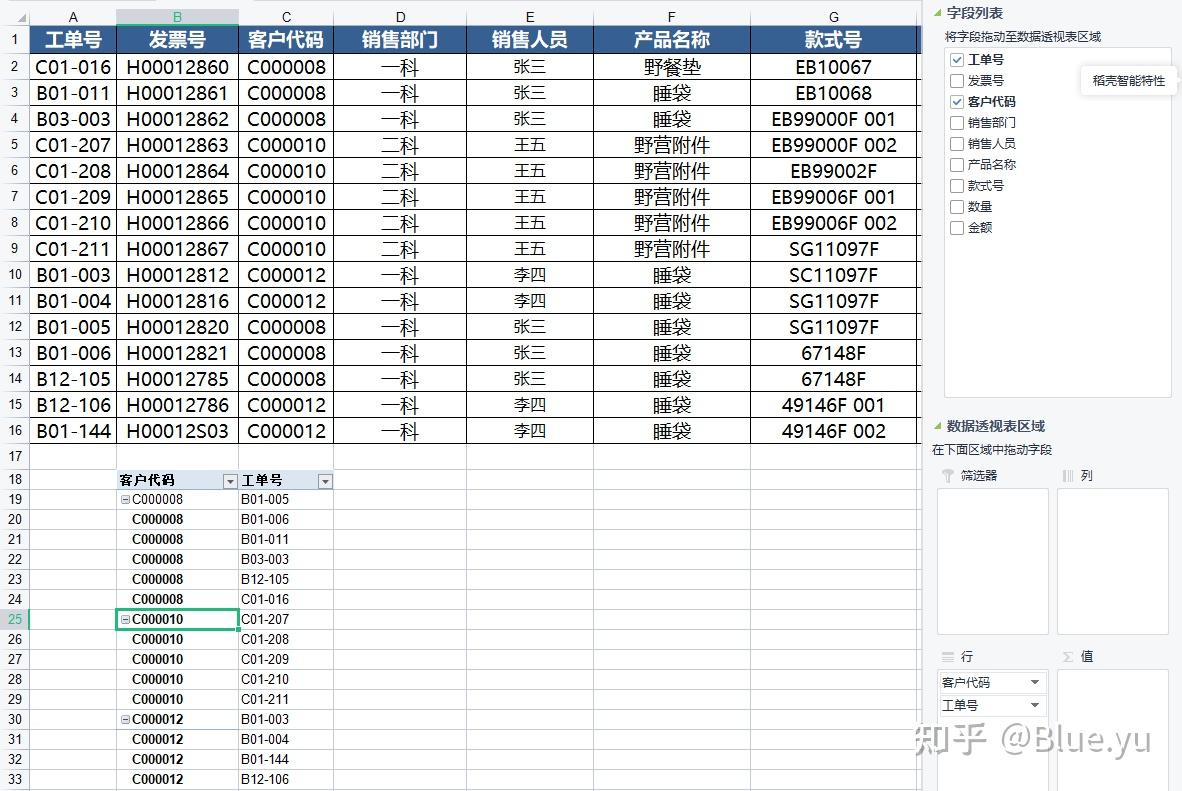Check the 销售人员 field checkbox

(x=957, y=144)
